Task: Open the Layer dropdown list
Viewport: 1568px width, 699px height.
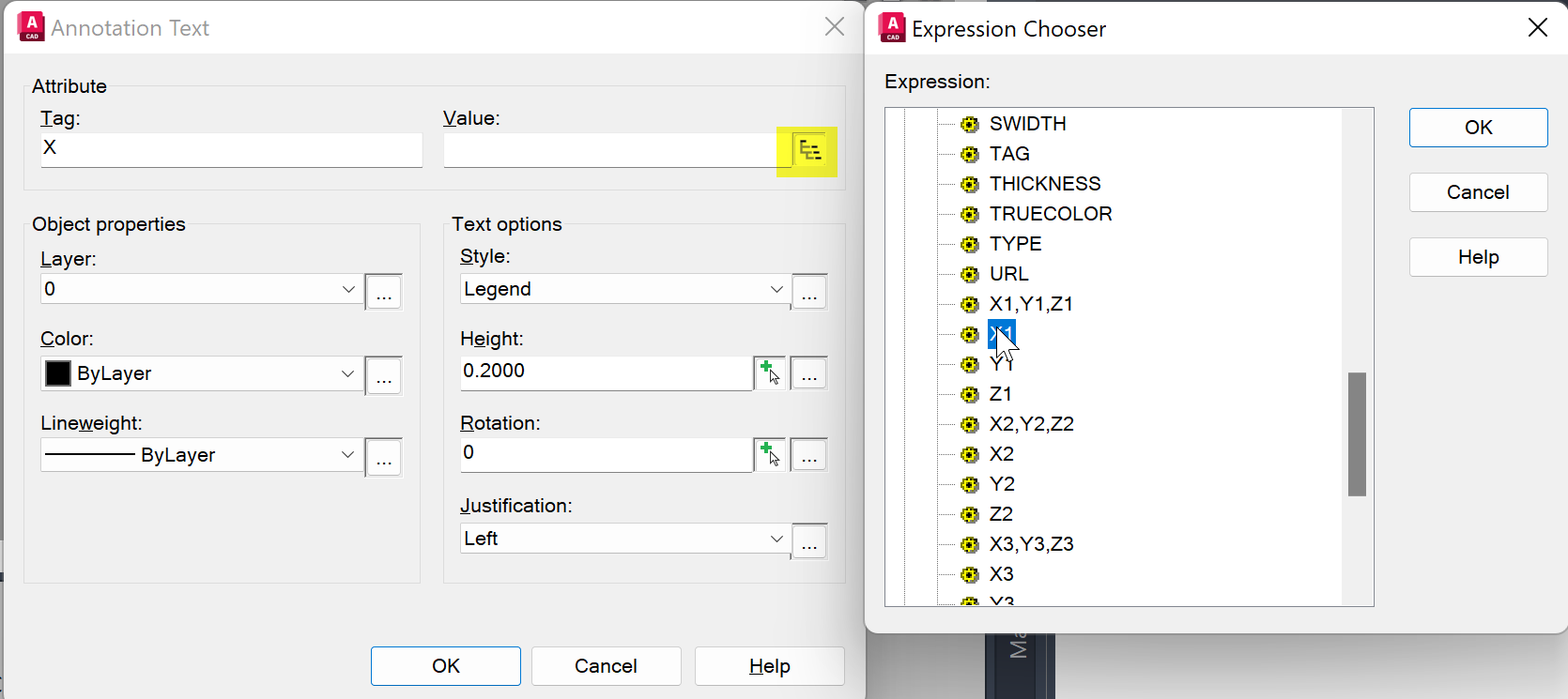Action: (x=347, y=289)
